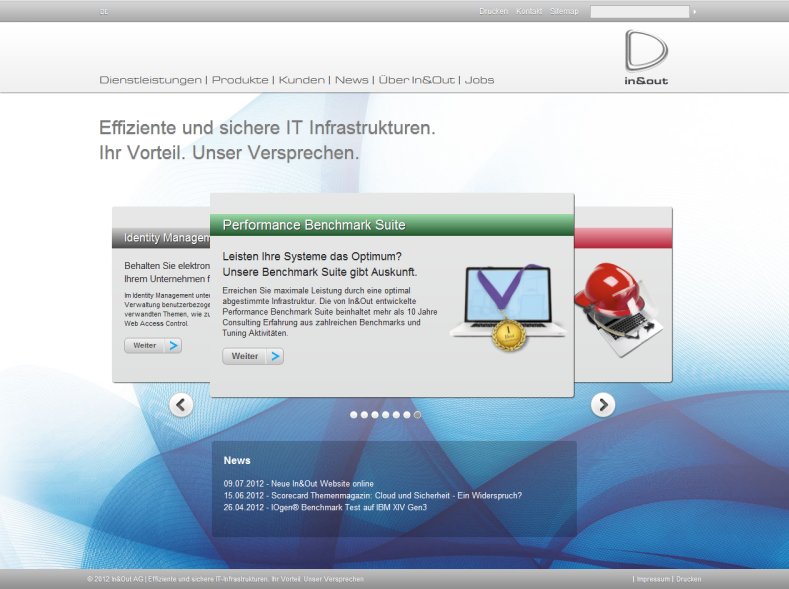
Task: Focus the search input field
Action: coord(639,12)
